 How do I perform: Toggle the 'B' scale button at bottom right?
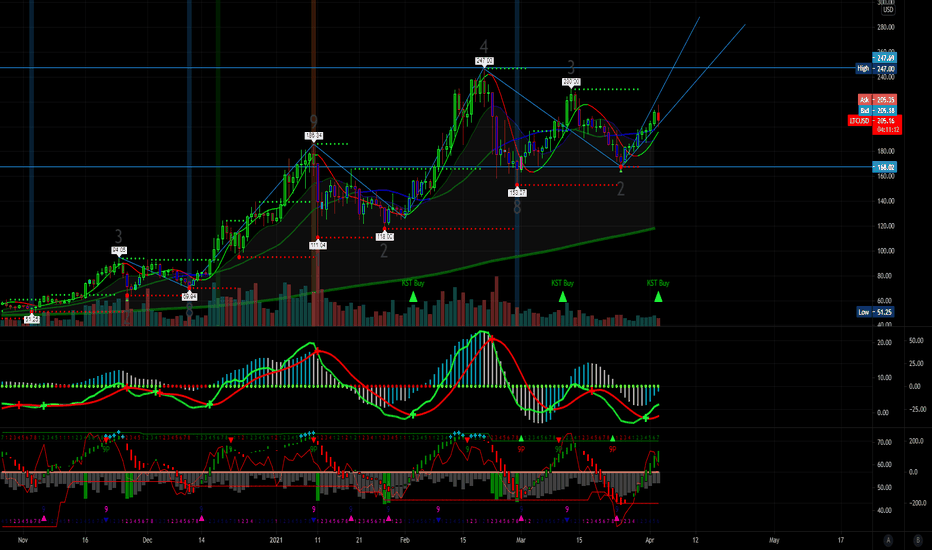[x=917, y=540]
